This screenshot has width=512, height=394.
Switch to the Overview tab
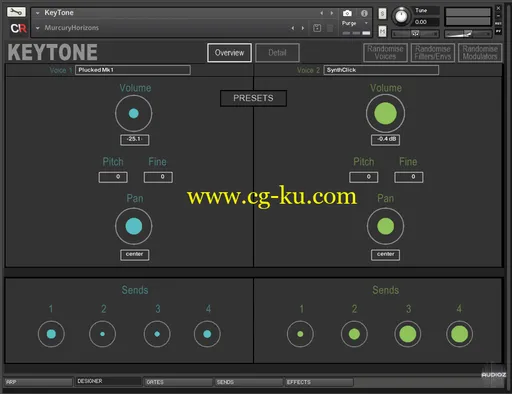(x=229, y=53)
